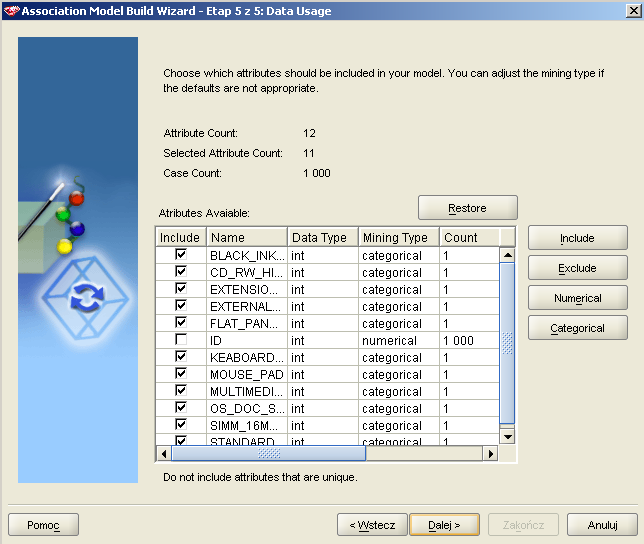644x544 pixels.
Task: Toggle the FLAT_PAN include checkbox
Action: 181,323
